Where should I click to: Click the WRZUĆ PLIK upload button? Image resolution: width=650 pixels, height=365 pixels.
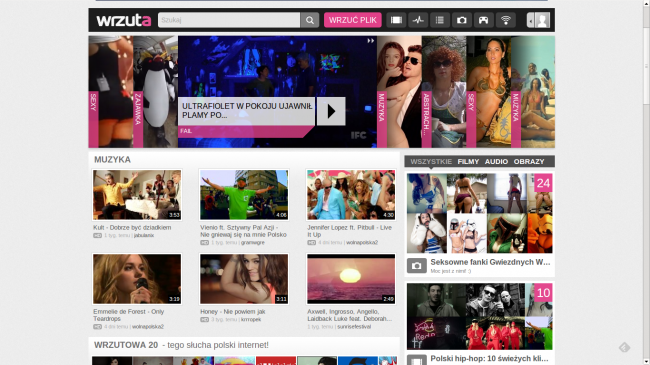coord(353,20)
